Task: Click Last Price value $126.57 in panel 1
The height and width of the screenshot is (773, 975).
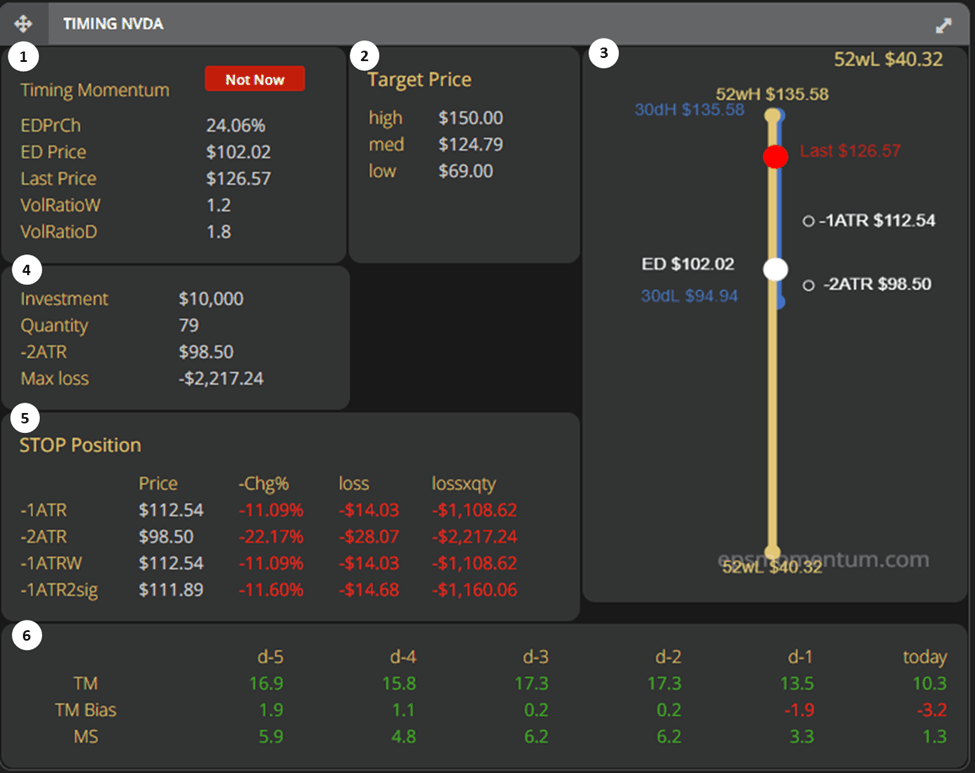Action: point(238,178)
